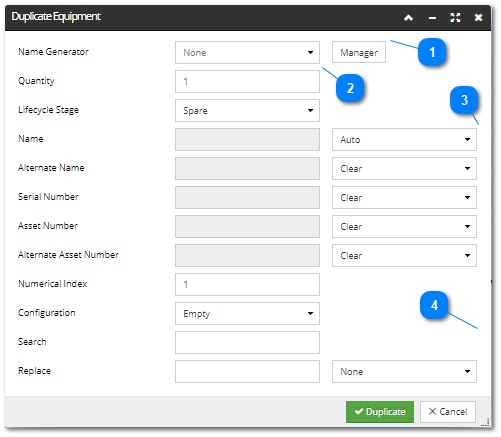Image resolution: width=501 pixels, height=437 pixels.
Task: Click the Name Generator label
Action: [53, 52]
